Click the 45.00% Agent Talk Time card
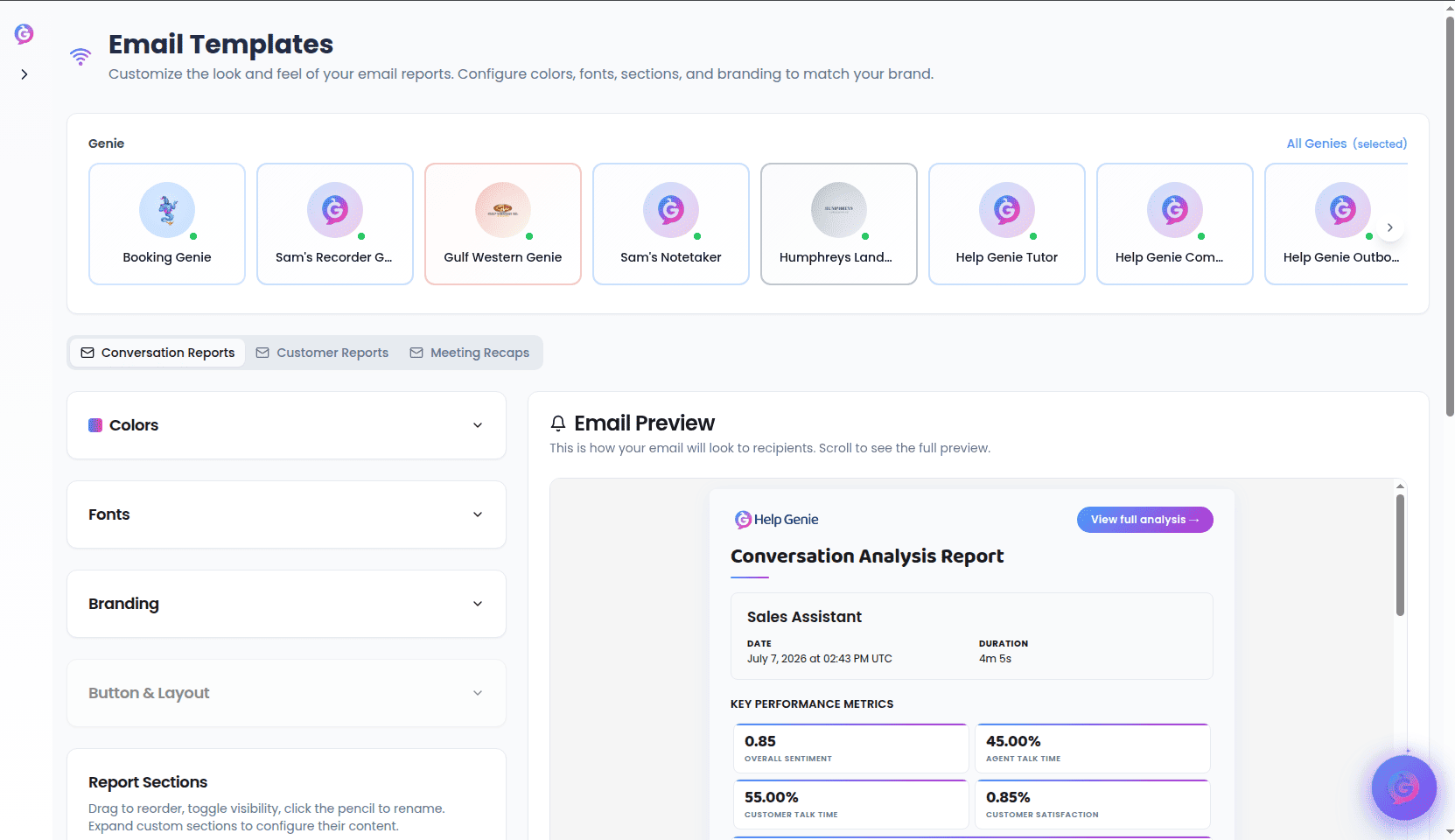Image resolution: width=1455 pixels, height=840 pixels. (x=1092, y=748)
